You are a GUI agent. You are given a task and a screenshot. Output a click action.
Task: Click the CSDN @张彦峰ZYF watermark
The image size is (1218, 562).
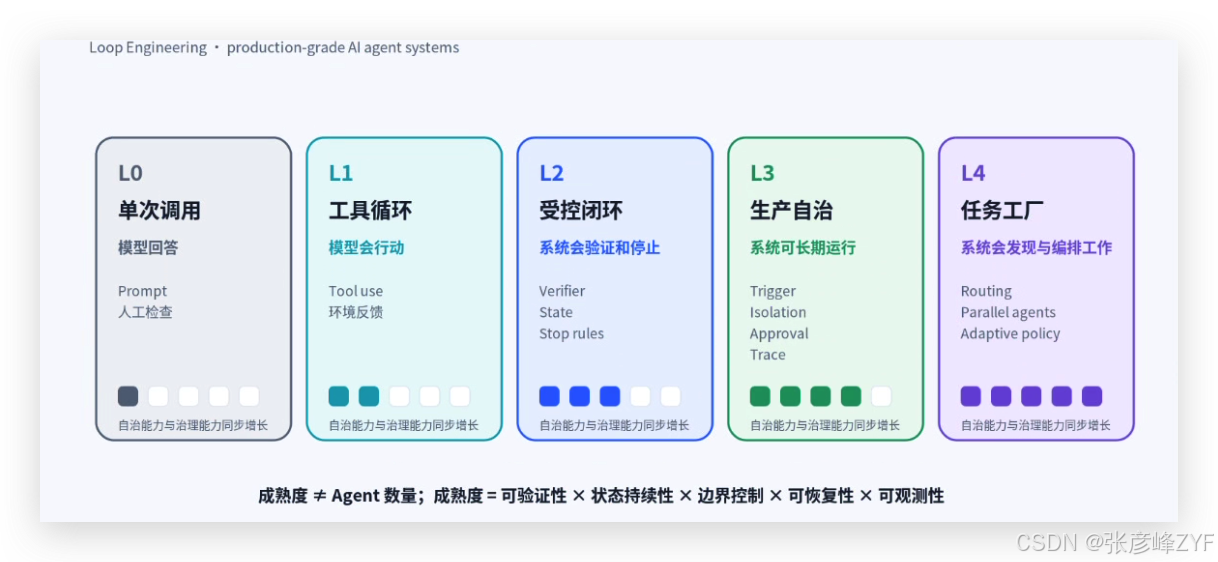pyautogui.click(x=1115, y=543)
